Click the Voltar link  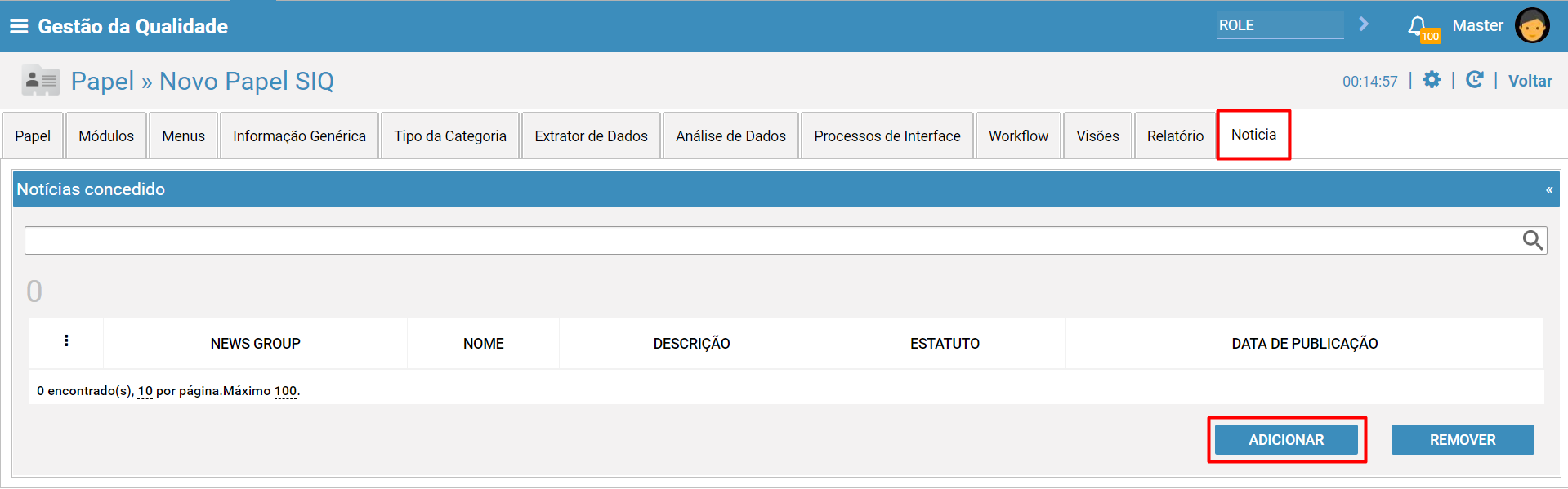click(x=1530, y=81)
